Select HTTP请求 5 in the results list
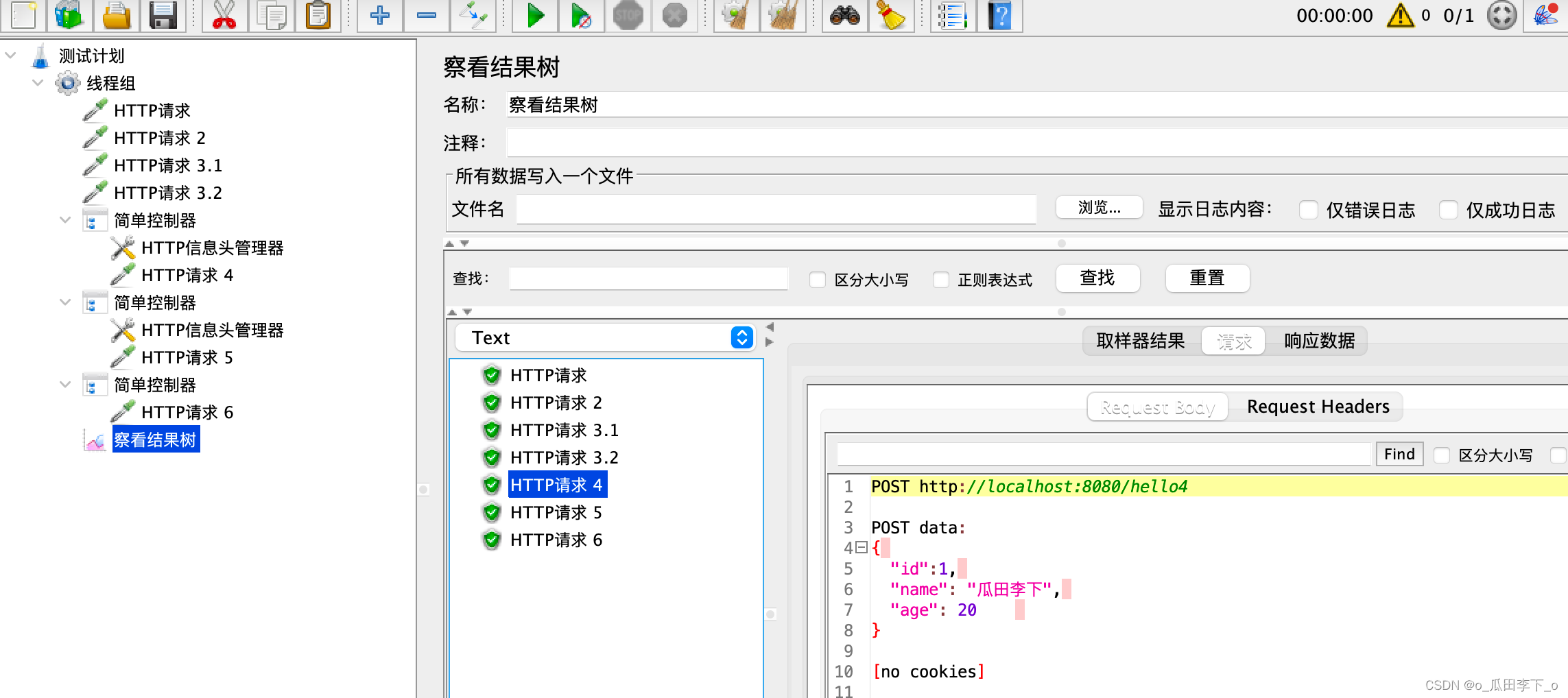Screen dimensions: 1568x698 (556, 512)
